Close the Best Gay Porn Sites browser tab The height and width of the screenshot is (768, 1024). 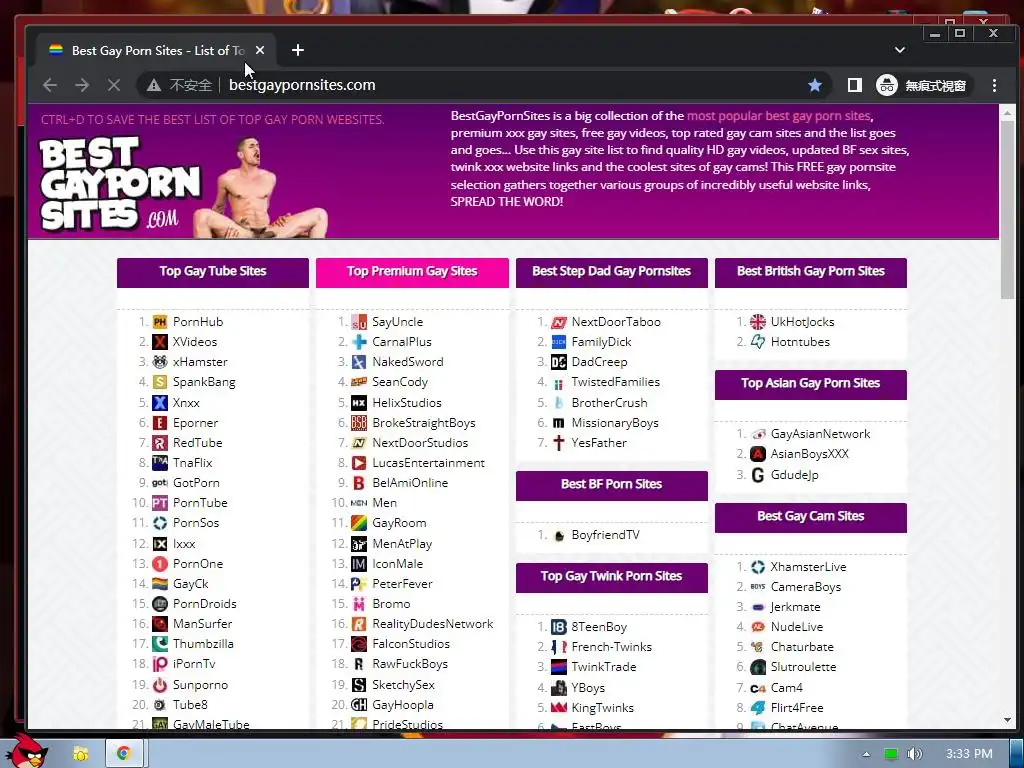[260, 50]
